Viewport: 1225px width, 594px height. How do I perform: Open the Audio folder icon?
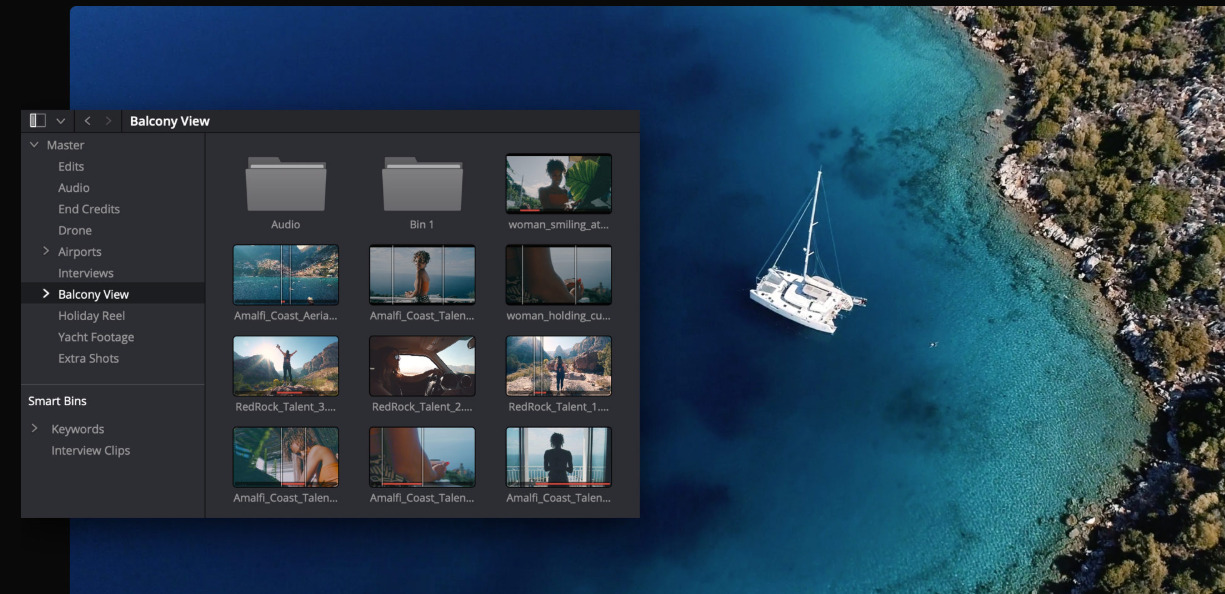point(286,184)
